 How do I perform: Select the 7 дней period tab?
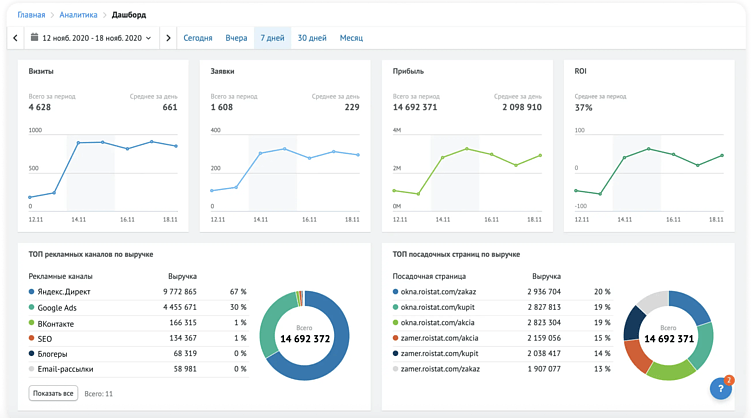coord(272,38)
